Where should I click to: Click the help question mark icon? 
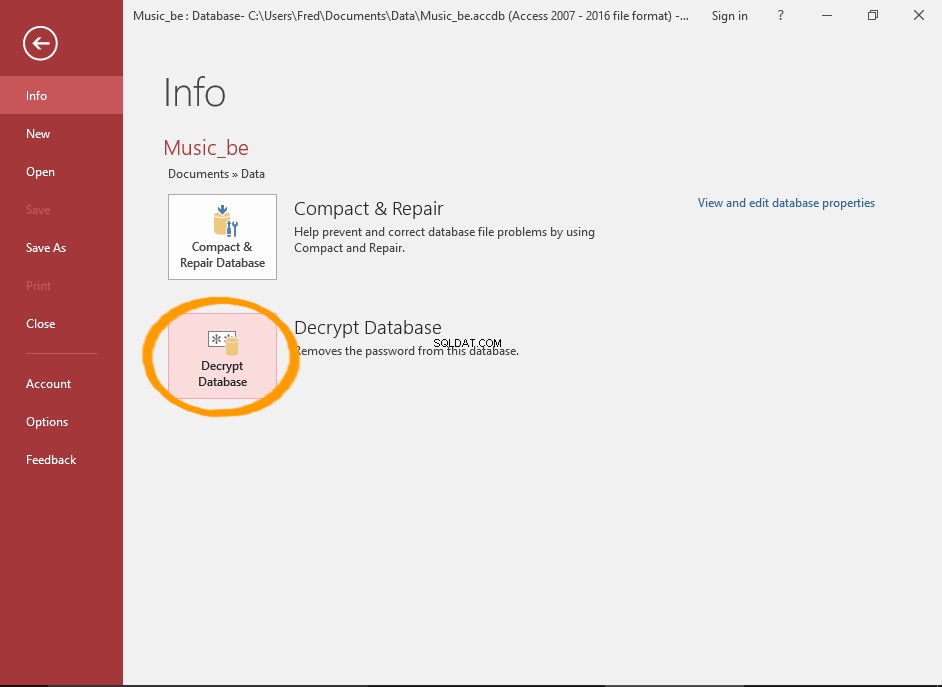coord(780,16)
